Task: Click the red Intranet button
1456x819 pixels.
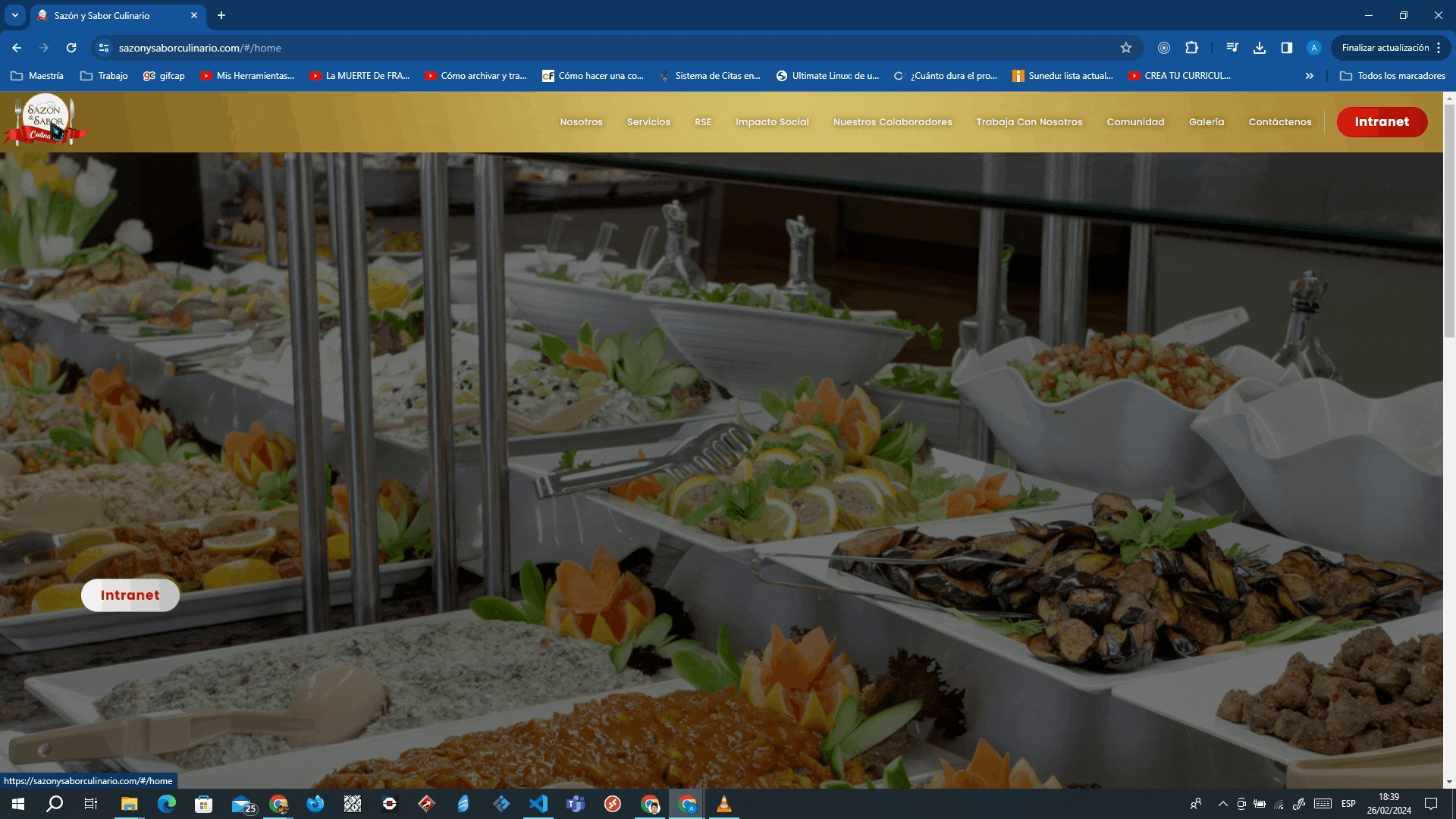Action: (x=1382, y=121)
